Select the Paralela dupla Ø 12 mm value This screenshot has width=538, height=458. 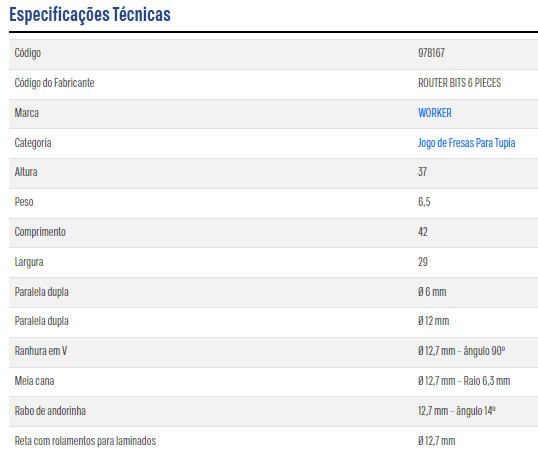pyautogui.click(x=433, y=321)
